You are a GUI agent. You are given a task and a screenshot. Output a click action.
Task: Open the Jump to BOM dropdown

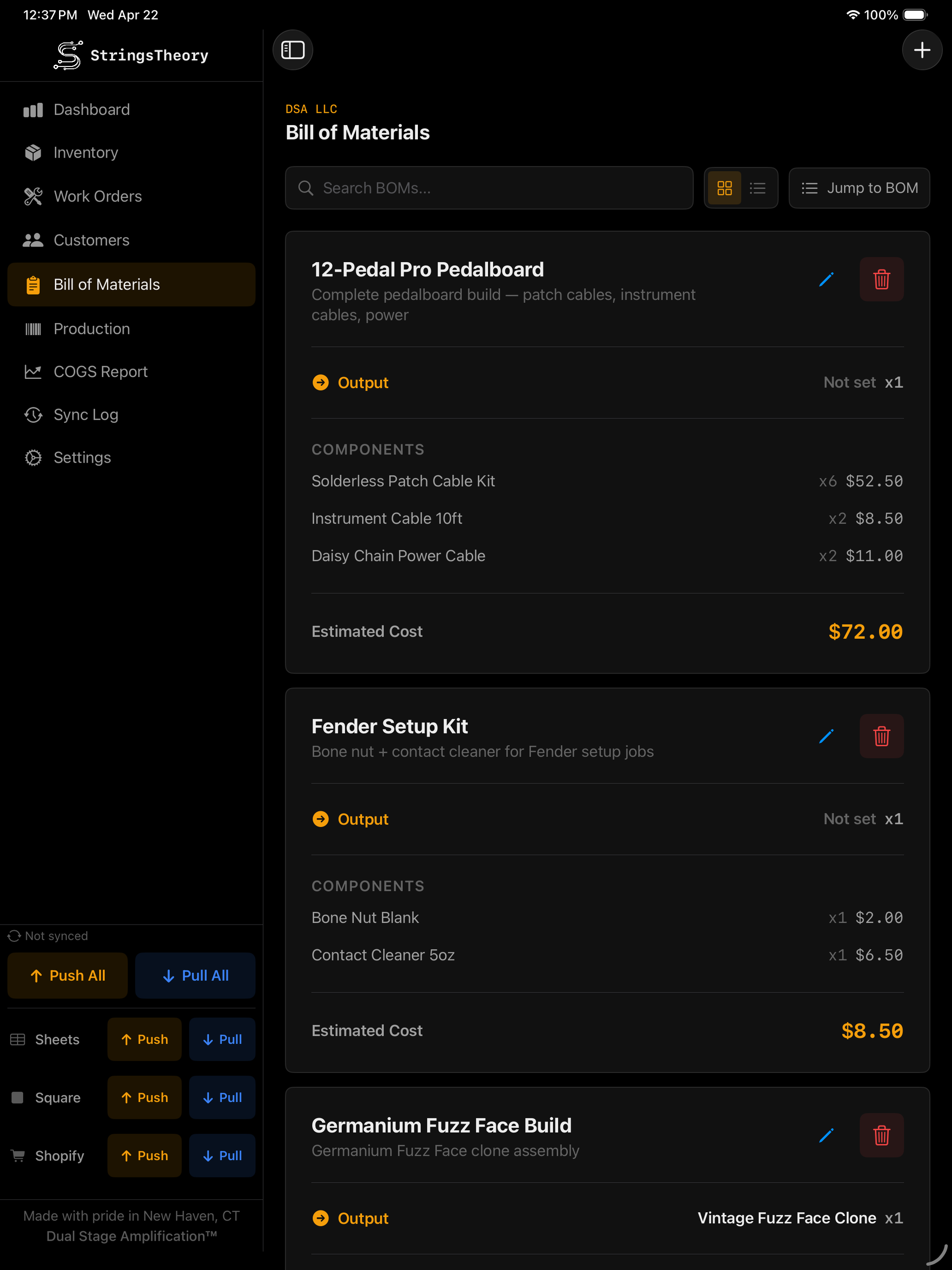(859, 188)
